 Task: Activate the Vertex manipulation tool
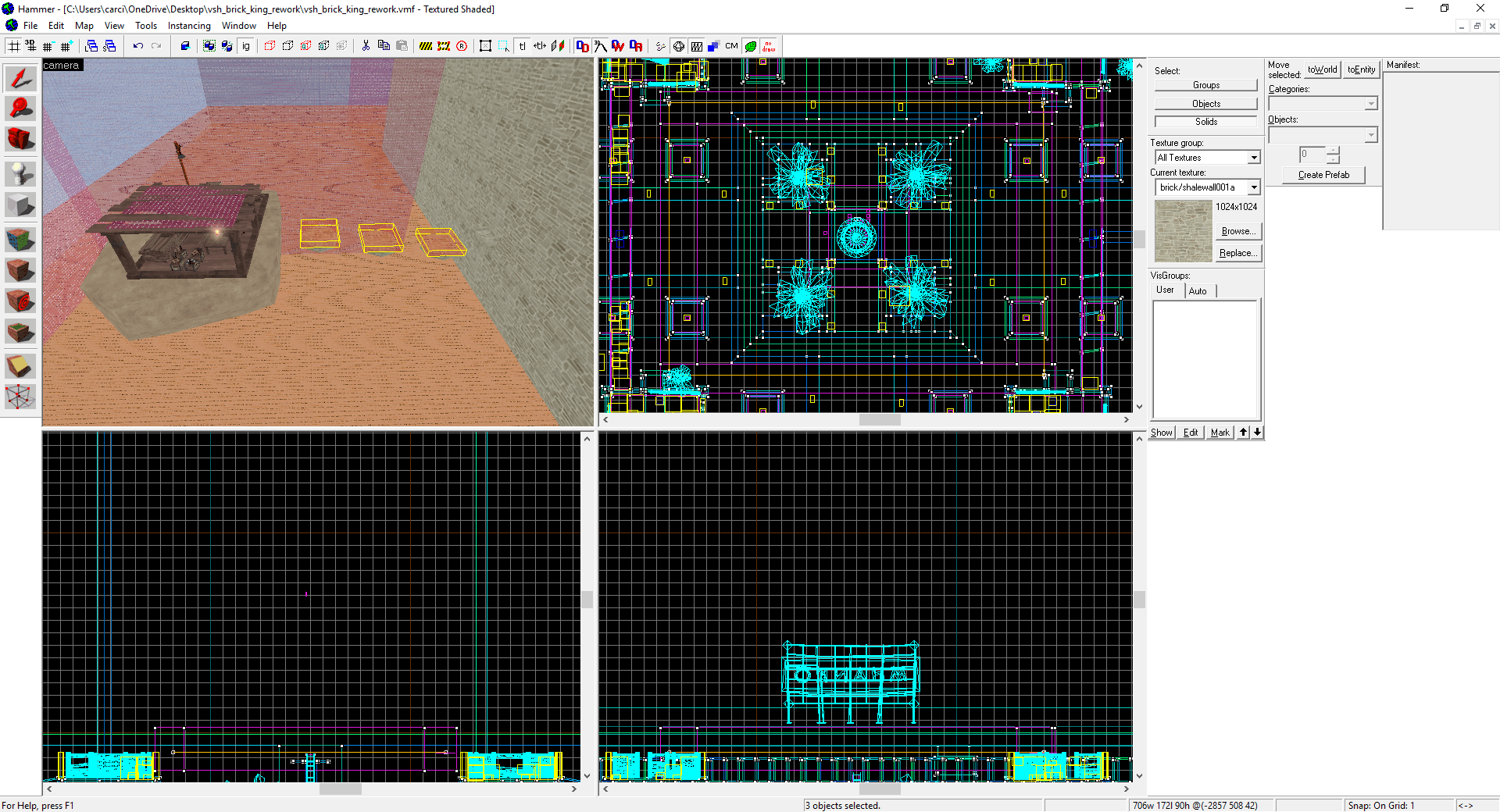pyautogui.click(x=20, y=397)
